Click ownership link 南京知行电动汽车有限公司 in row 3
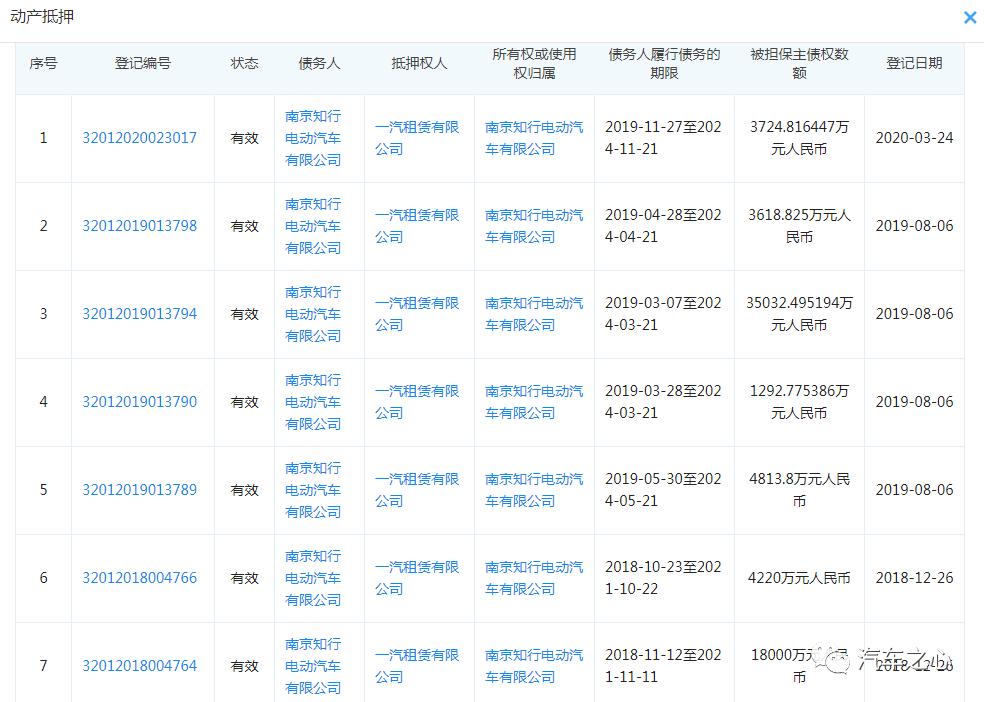The image size is (984, 702). point(534,314)
